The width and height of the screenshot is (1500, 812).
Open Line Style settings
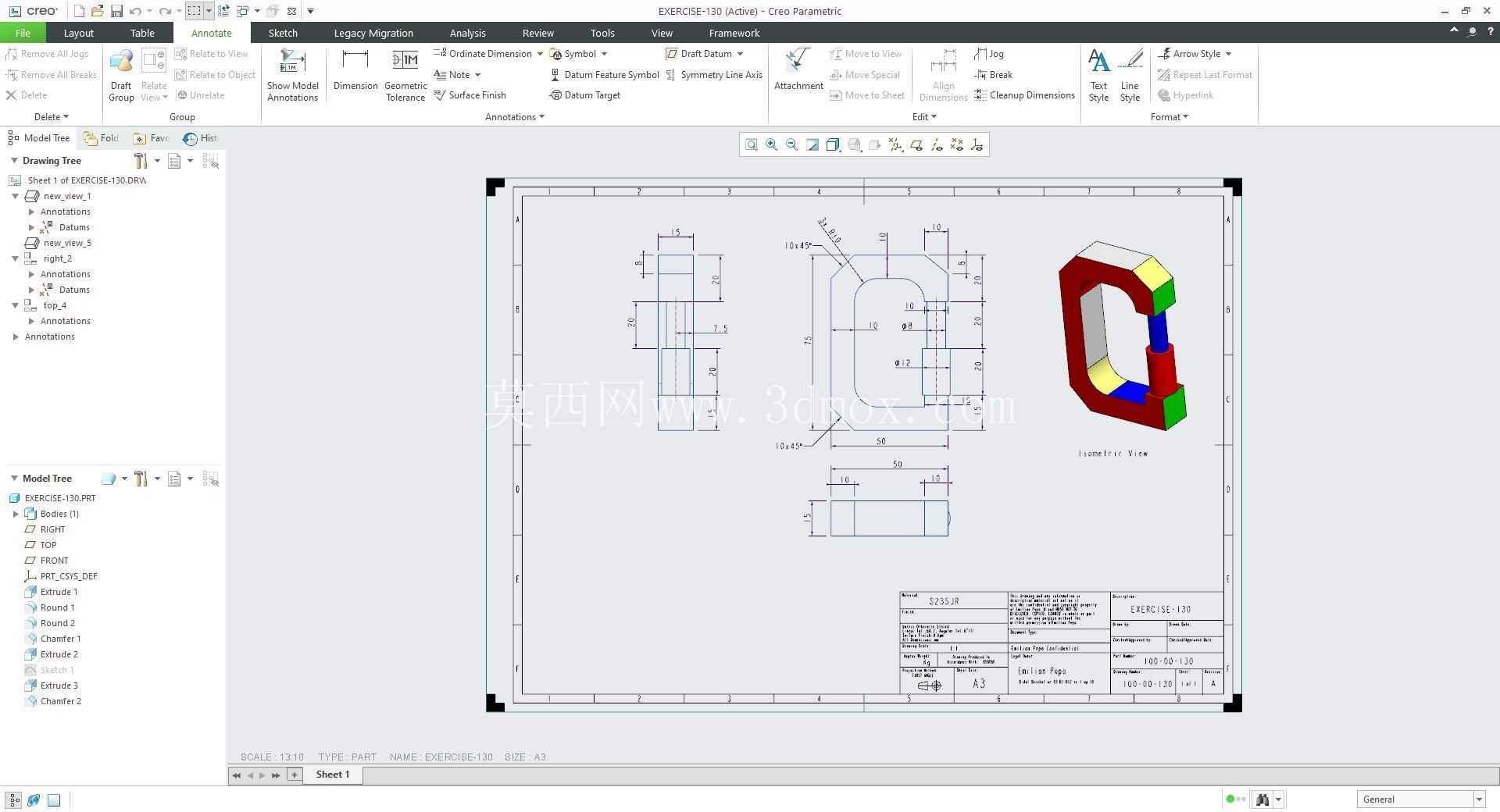[x=1130, y=75]
